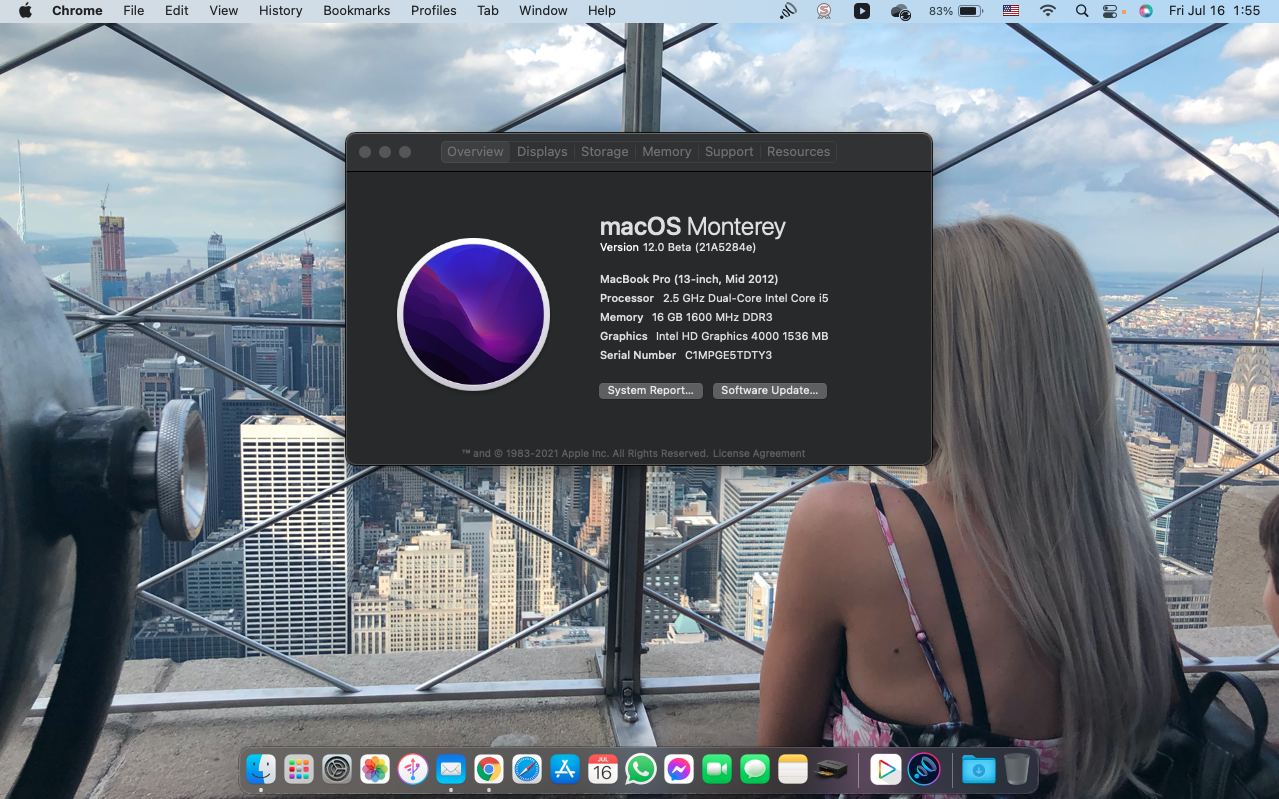Open the History menu
Image resolution: width=1279 pixels, height=799 pixels.
click(280, 10)
